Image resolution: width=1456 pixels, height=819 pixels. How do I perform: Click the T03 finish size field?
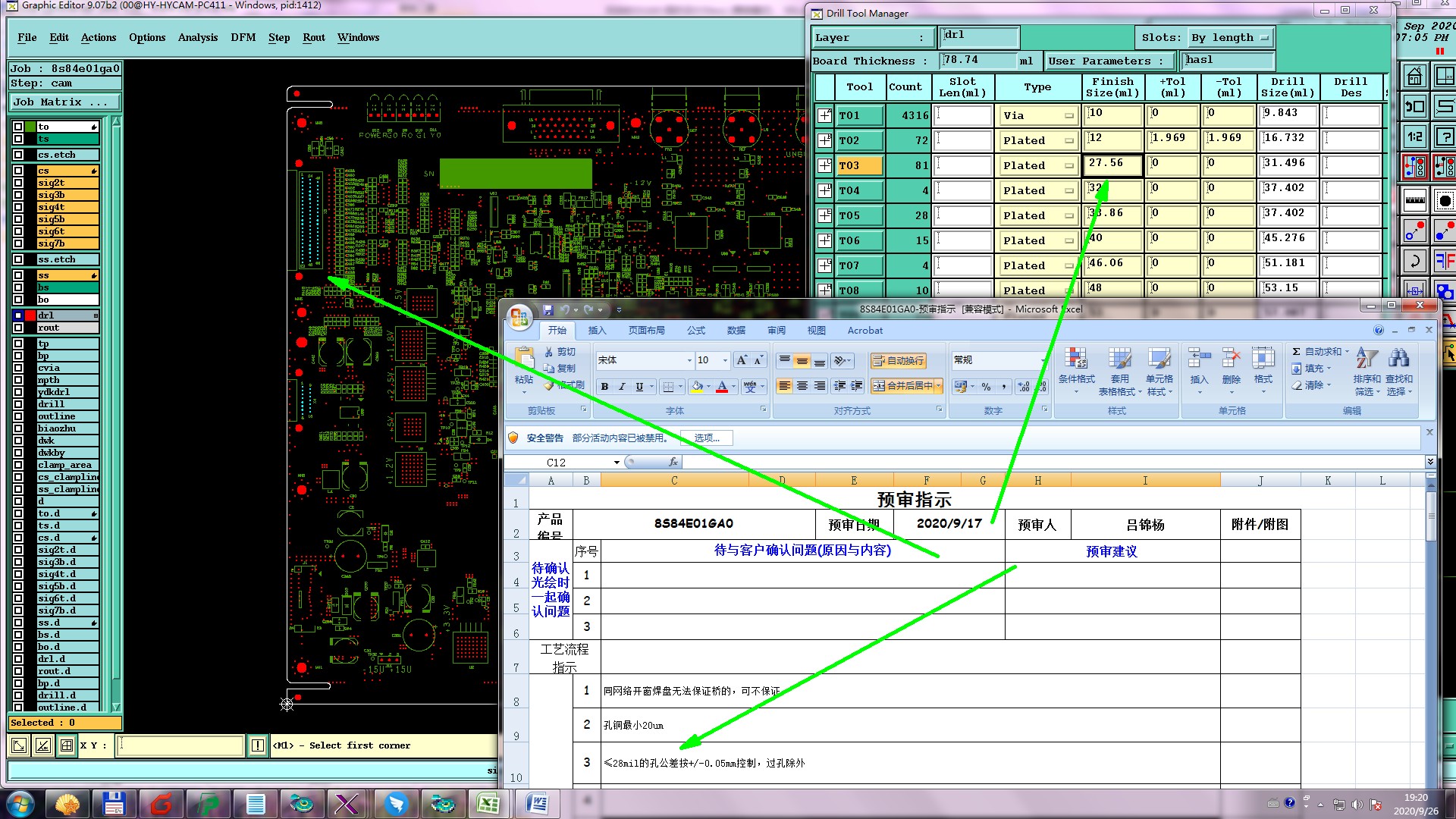coord(1112,164)
